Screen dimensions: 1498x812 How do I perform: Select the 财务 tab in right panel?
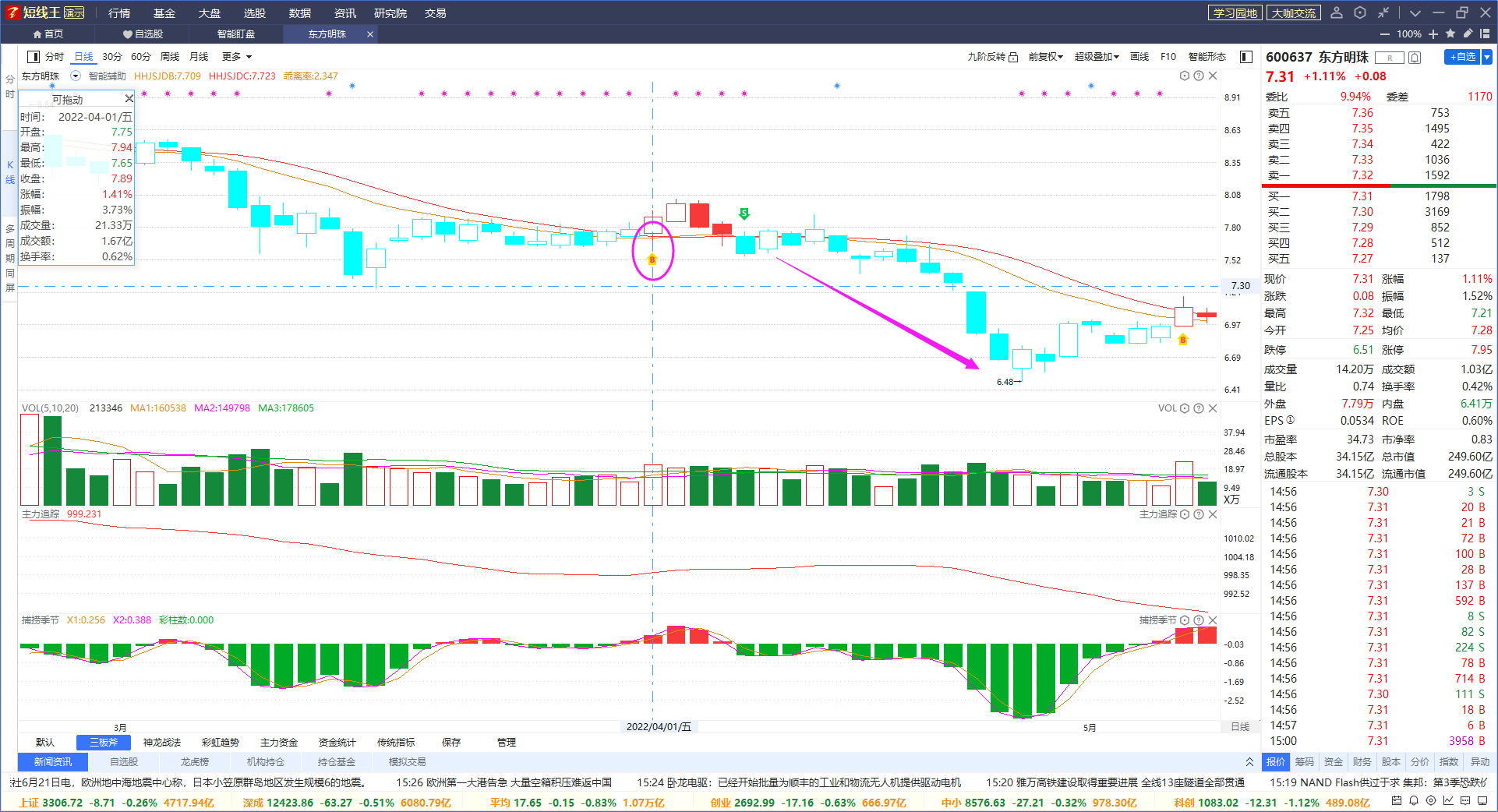point(1362,762)
